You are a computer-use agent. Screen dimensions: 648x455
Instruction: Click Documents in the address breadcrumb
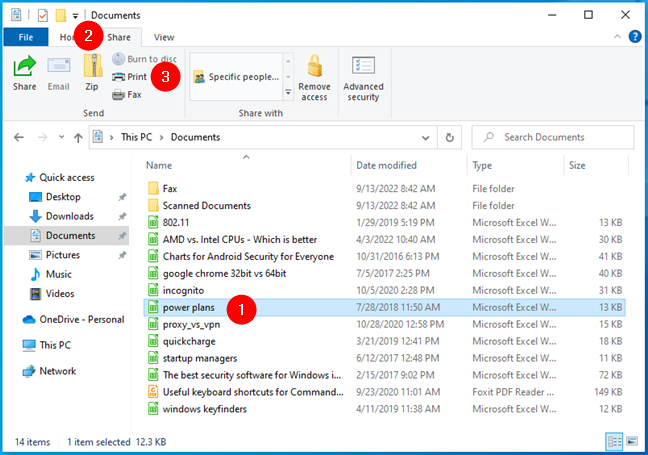[195, 137]
